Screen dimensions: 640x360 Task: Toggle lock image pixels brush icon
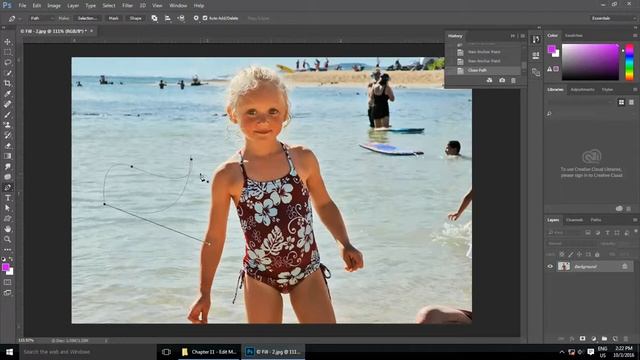click(x=571, y=254)
